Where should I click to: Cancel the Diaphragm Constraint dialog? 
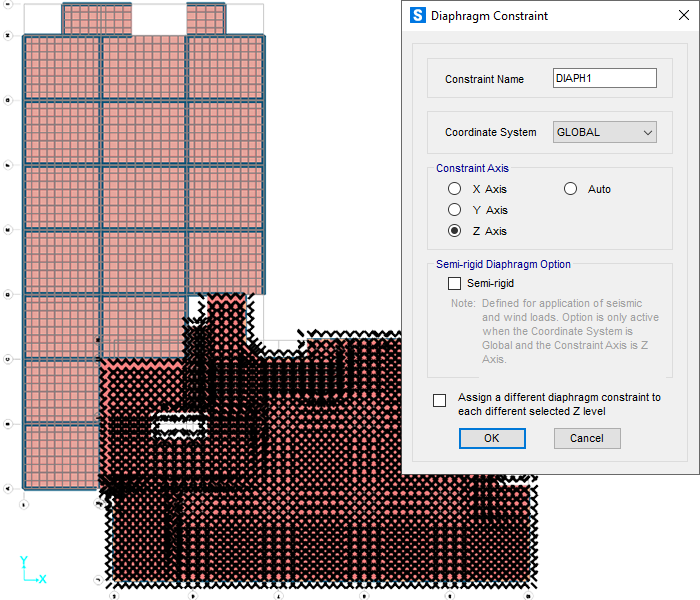click(x=586, y=438)
